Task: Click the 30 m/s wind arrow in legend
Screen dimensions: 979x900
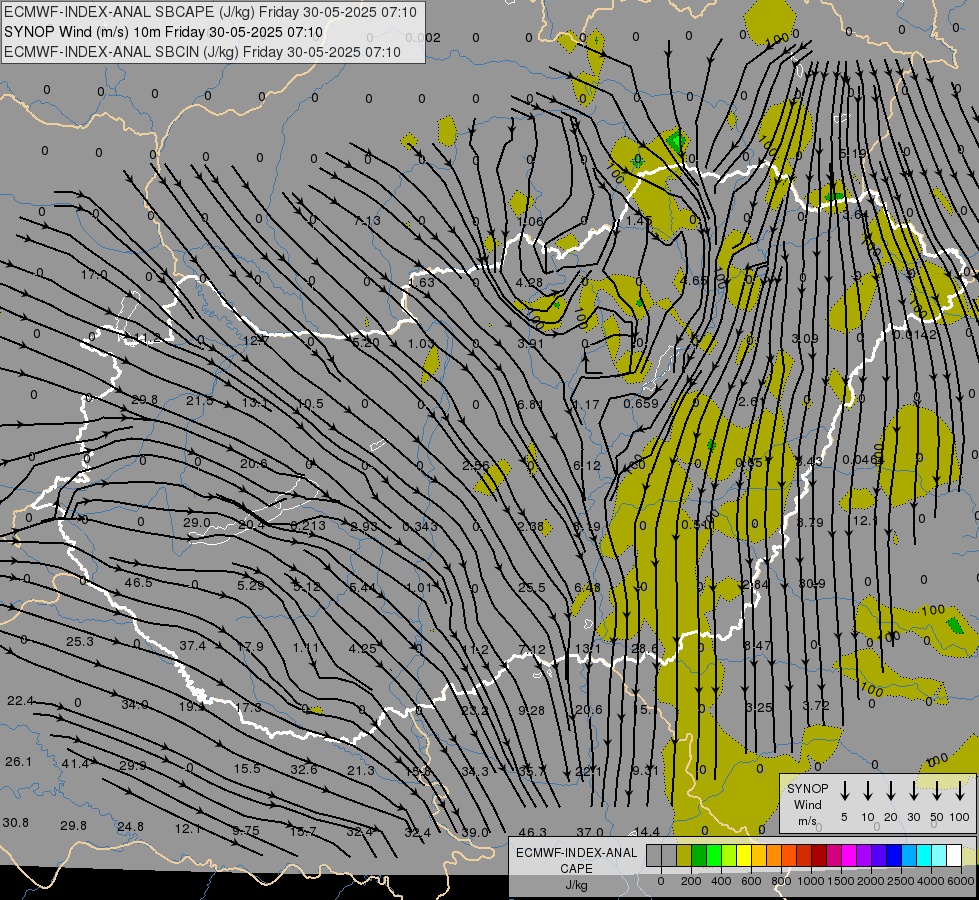Action: (x=914, y=791)
